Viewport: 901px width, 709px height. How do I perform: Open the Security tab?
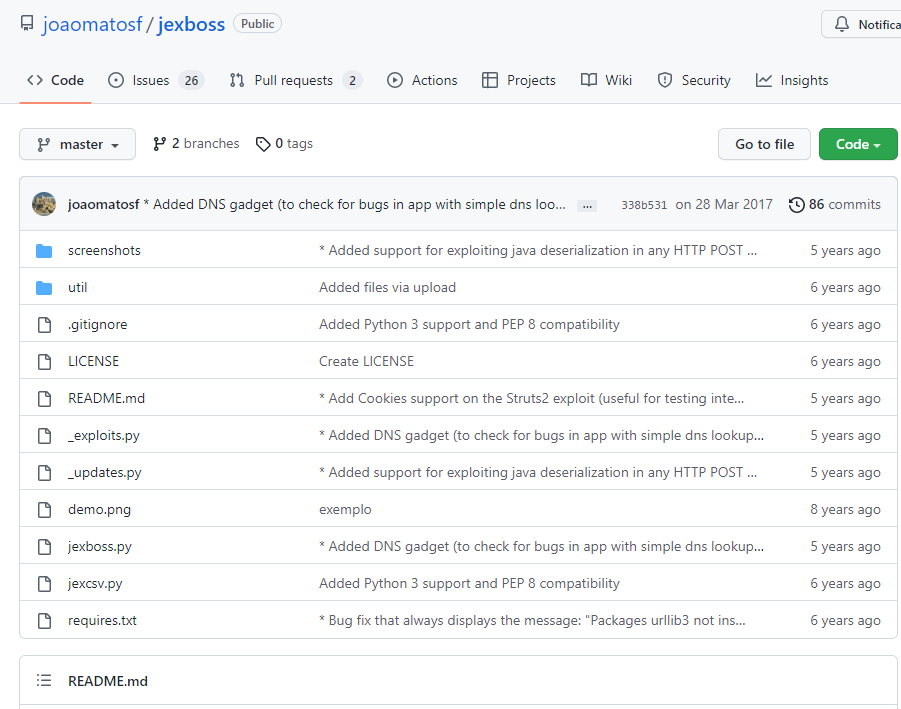pyautogui.click(x=694, y=80)
